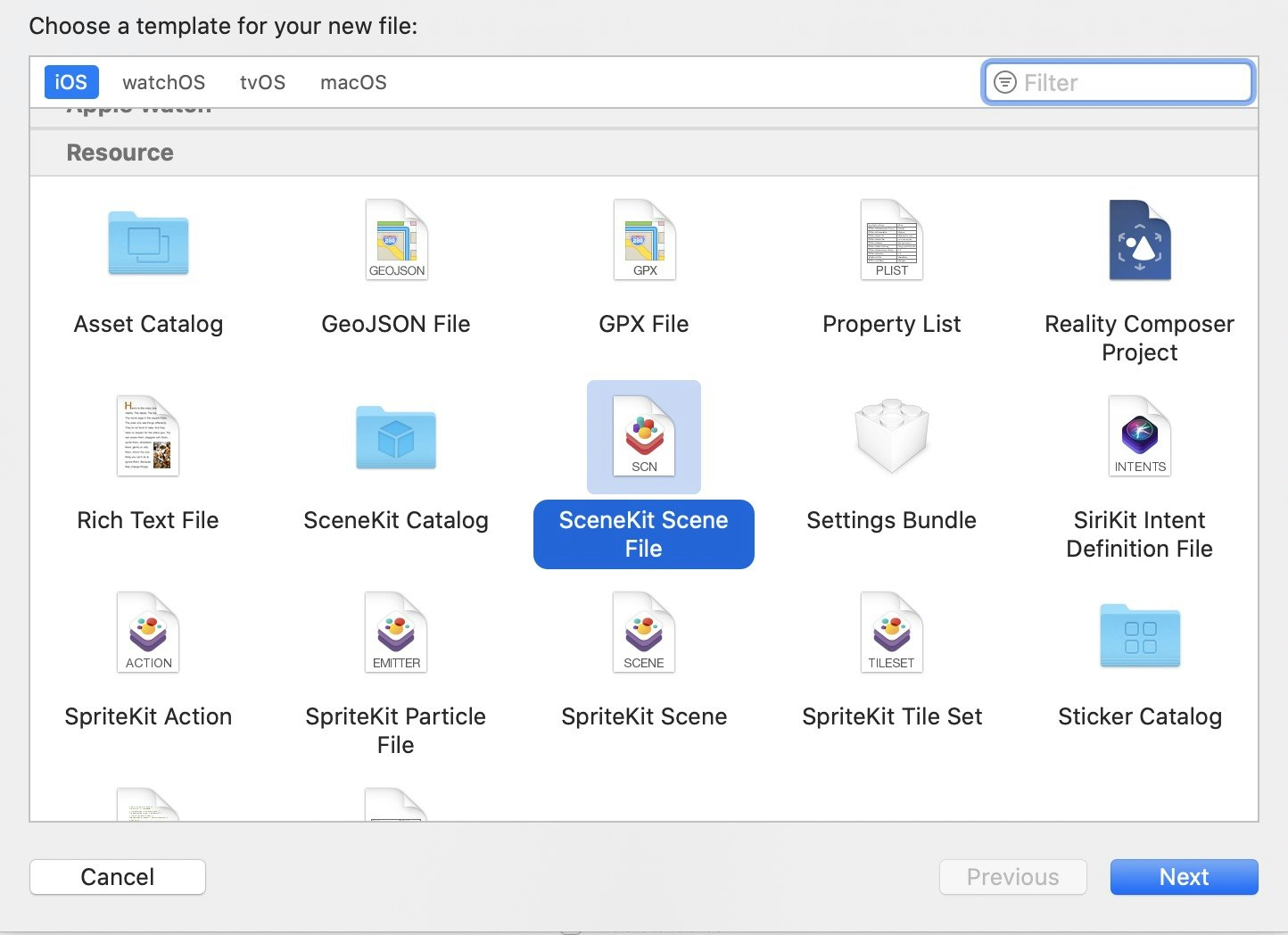Viewport: 1288px width, 935px height.
Task: Click the 'Resource' section header
Action: pyautogui.click(x=120, y=153)
